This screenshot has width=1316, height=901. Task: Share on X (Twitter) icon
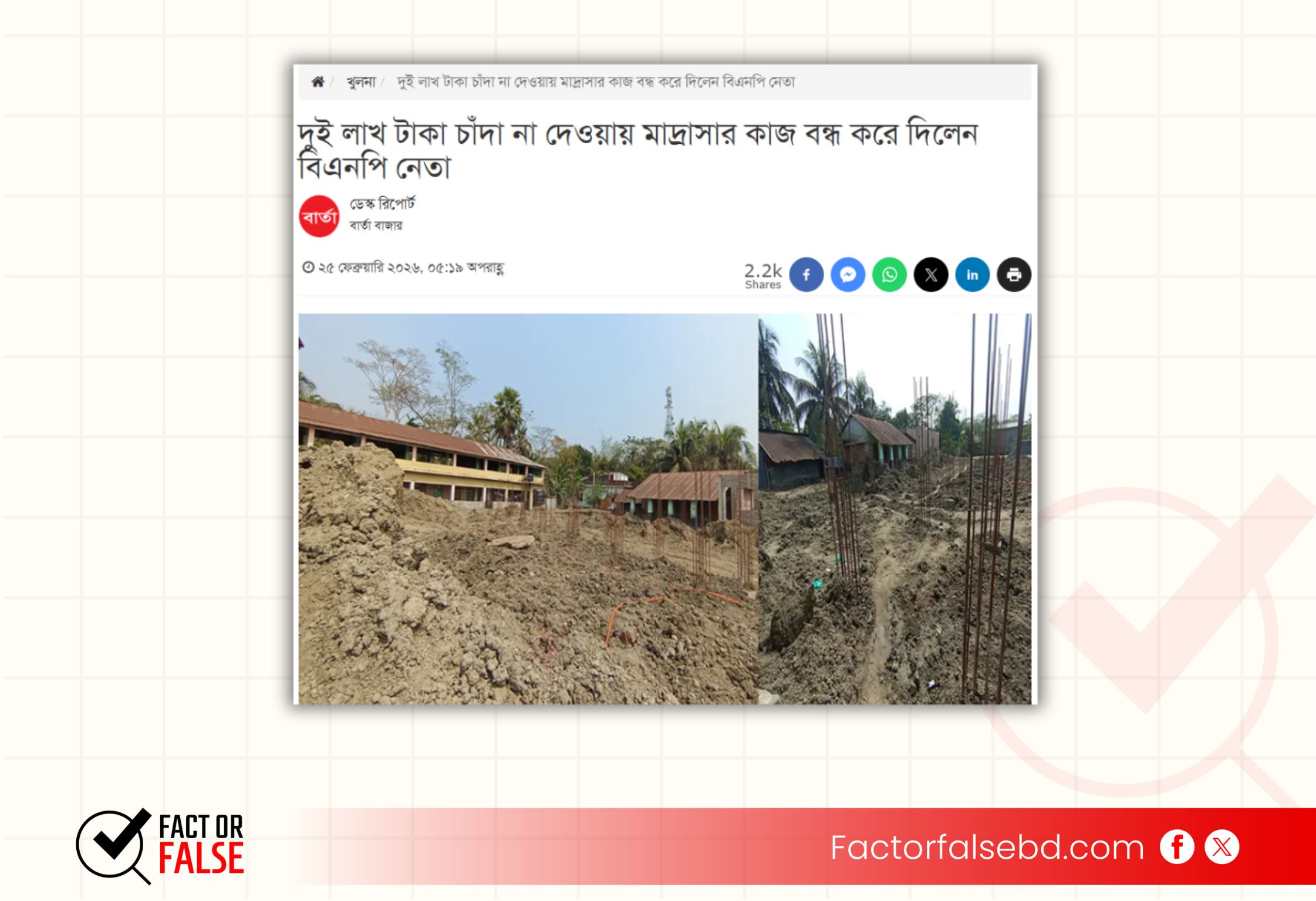[x=931, y=274]
